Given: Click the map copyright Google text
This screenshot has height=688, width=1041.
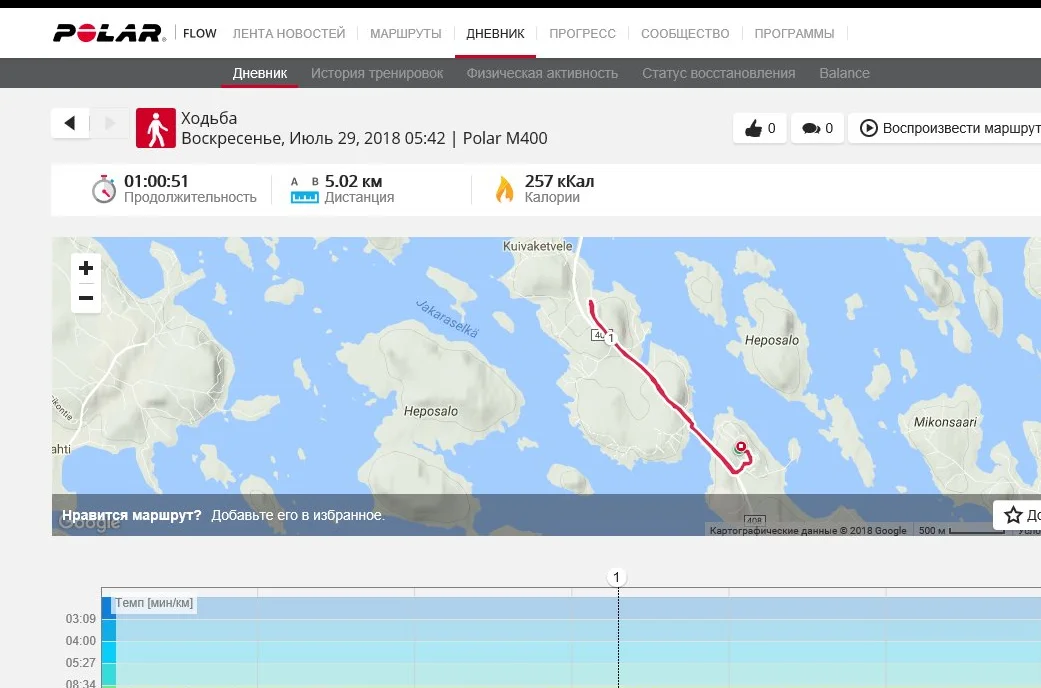Looking at the screenshot, I should click(807, 531).
